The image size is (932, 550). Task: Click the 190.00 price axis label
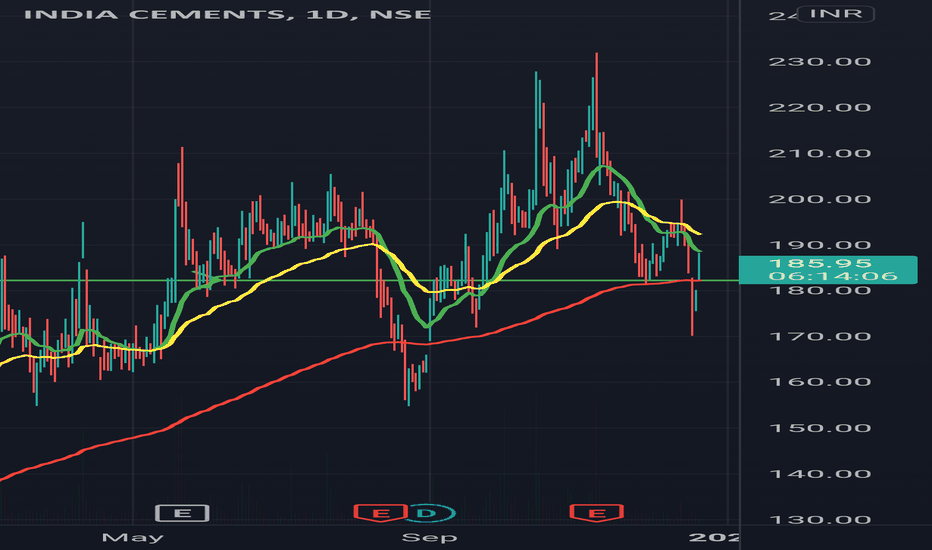[820, 245]
